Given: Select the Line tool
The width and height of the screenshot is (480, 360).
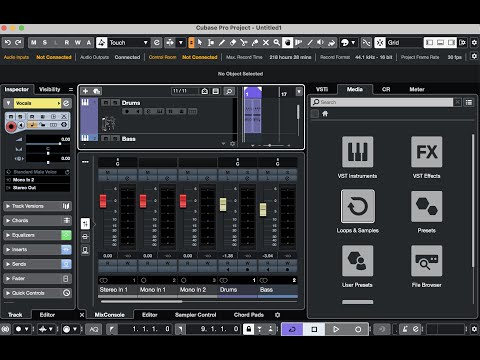Looking at the screenshot, I should (310, 43).
